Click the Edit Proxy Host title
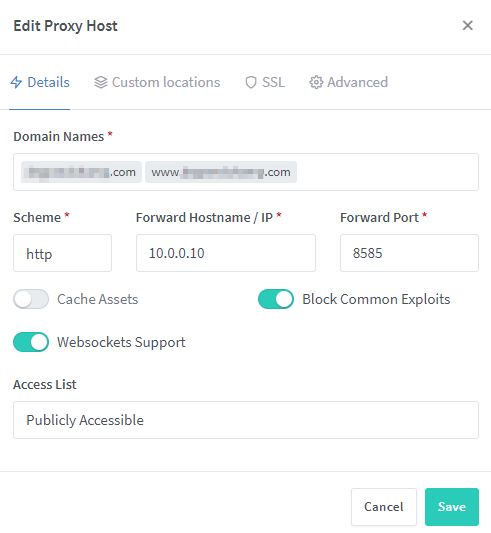The image size is (491, 533). [65, 26]
